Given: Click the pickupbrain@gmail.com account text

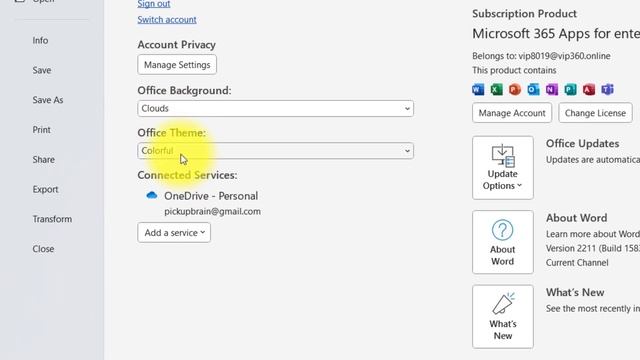Looking at the screenshot, I should (x=212, y=211).
